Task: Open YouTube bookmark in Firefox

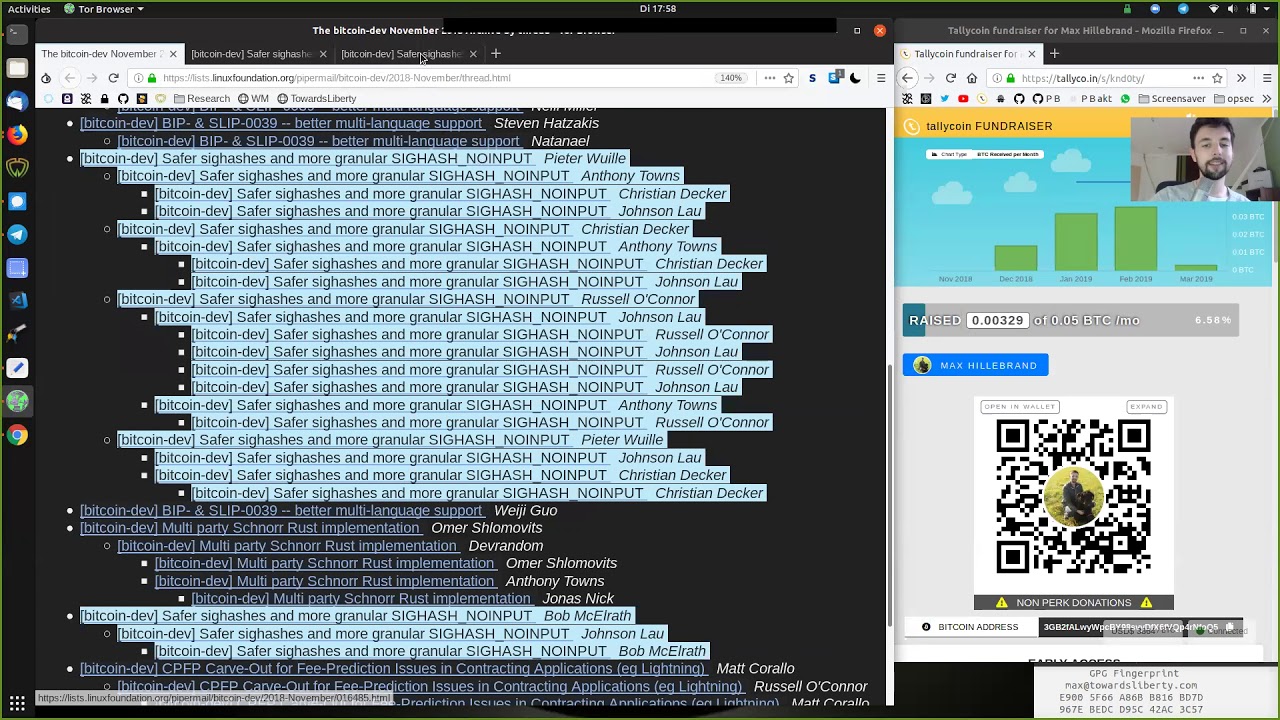Action: pyautogui.click(x=963, y=99)
